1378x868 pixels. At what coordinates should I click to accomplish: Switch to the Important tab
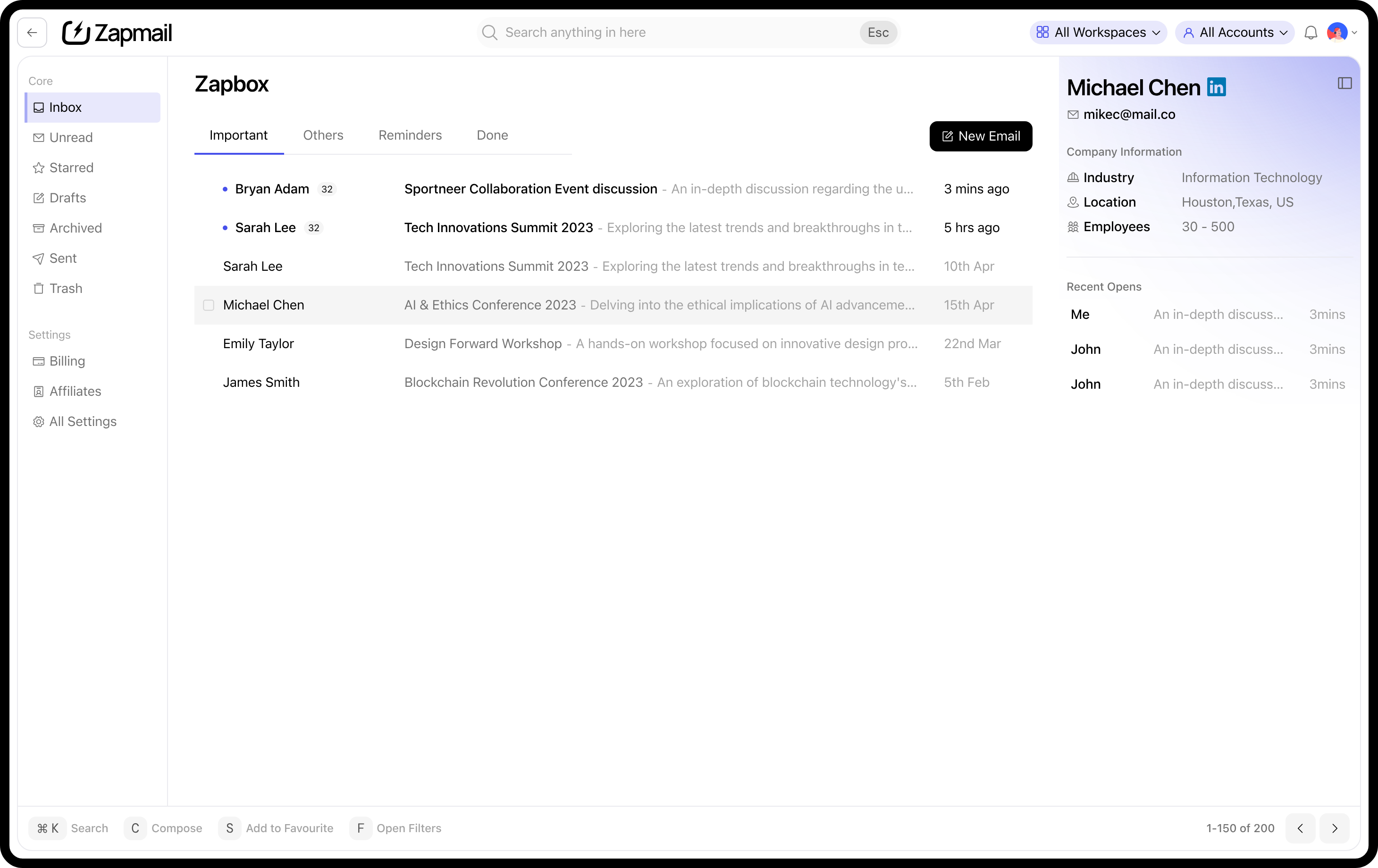coord(239,135)
